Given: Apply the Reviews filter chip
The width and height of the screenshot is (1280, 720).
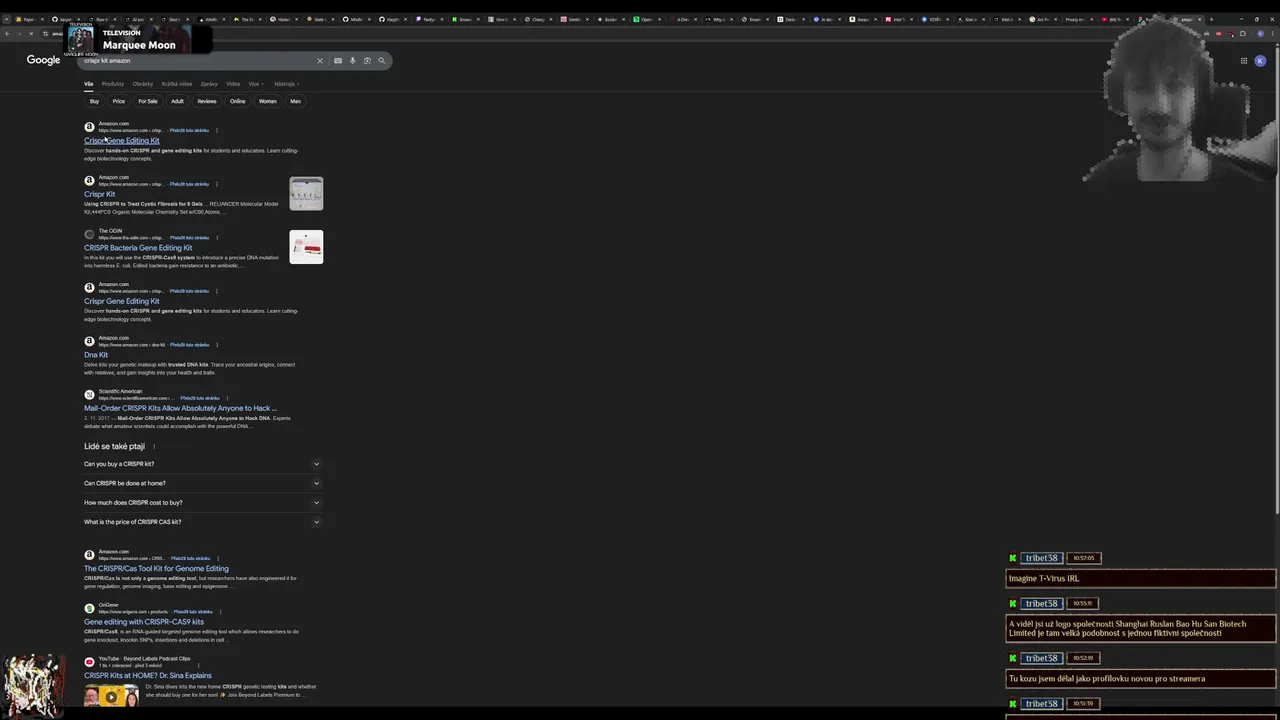Looking at the screenshot, I should click(207, 101).
